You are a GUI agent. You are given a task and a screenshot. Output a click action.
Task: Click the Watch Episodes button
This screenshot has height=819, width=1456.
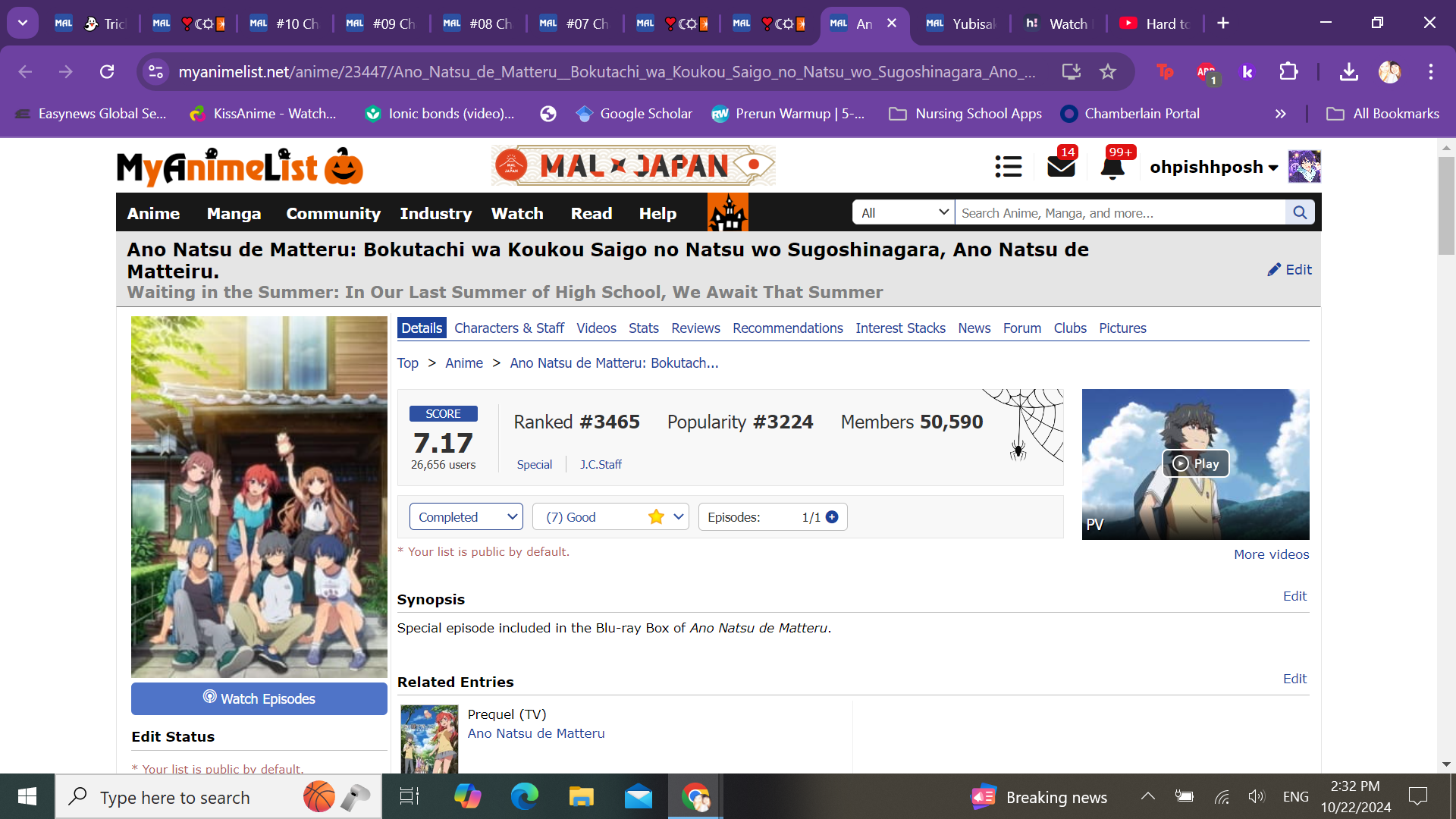pos(259,698)
